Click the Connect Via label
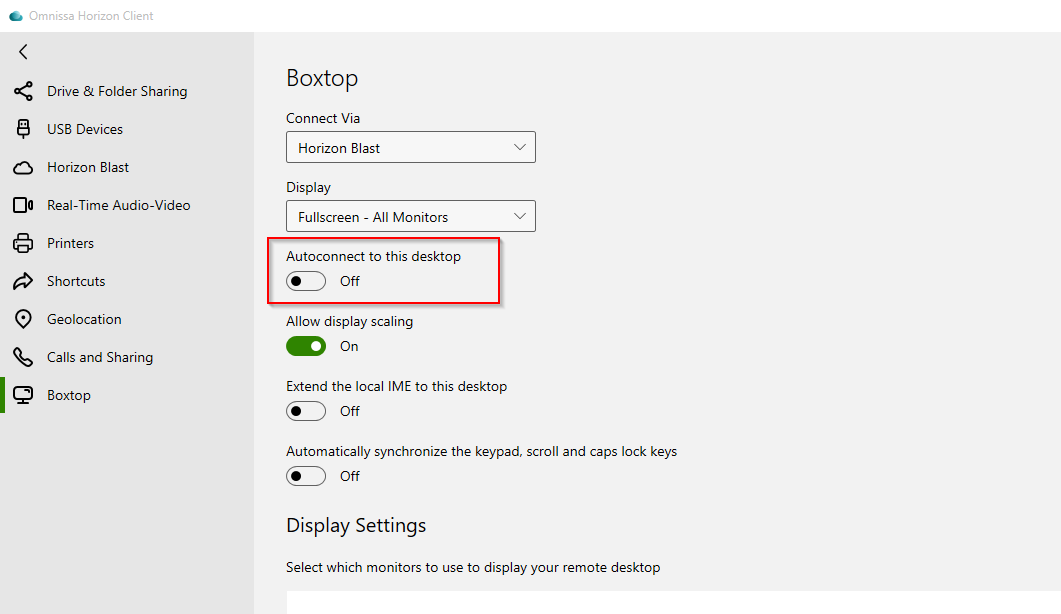The image size is (1061, 614). pos(323,118)
